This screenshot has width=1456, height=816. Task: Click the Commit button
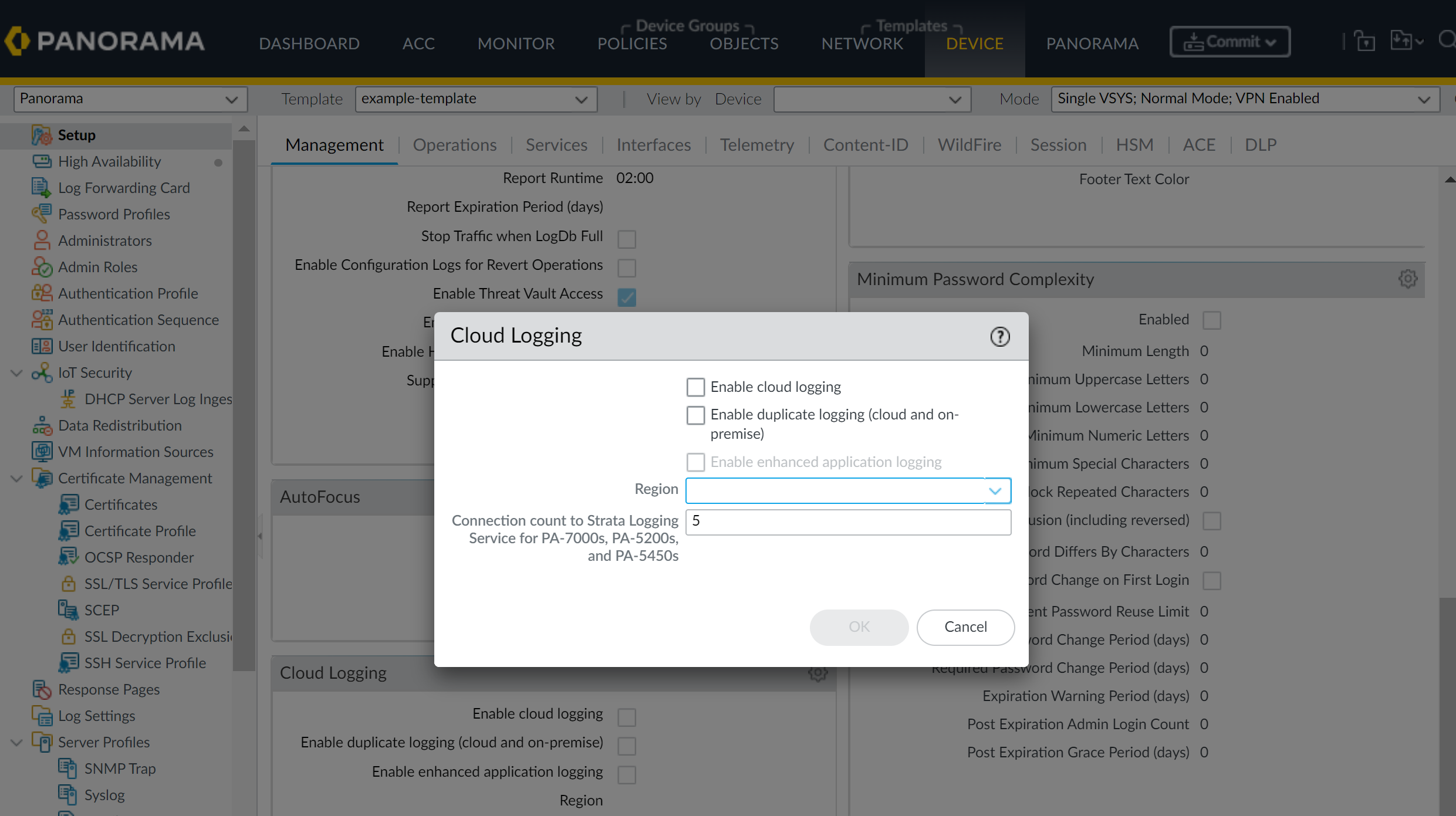[x=1229, y=42]
